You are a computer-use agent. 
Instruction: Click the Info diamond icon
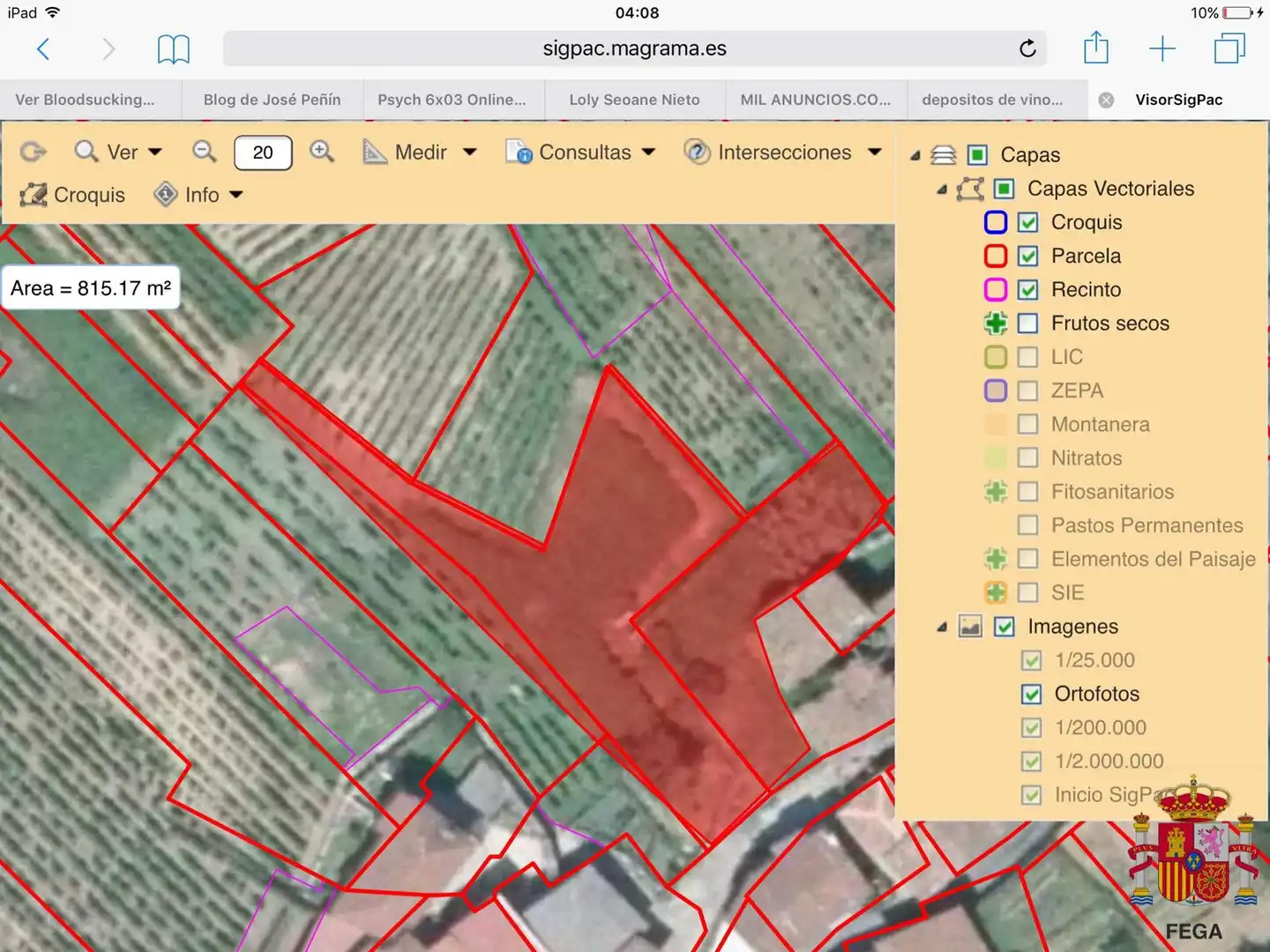click(166, 194)
